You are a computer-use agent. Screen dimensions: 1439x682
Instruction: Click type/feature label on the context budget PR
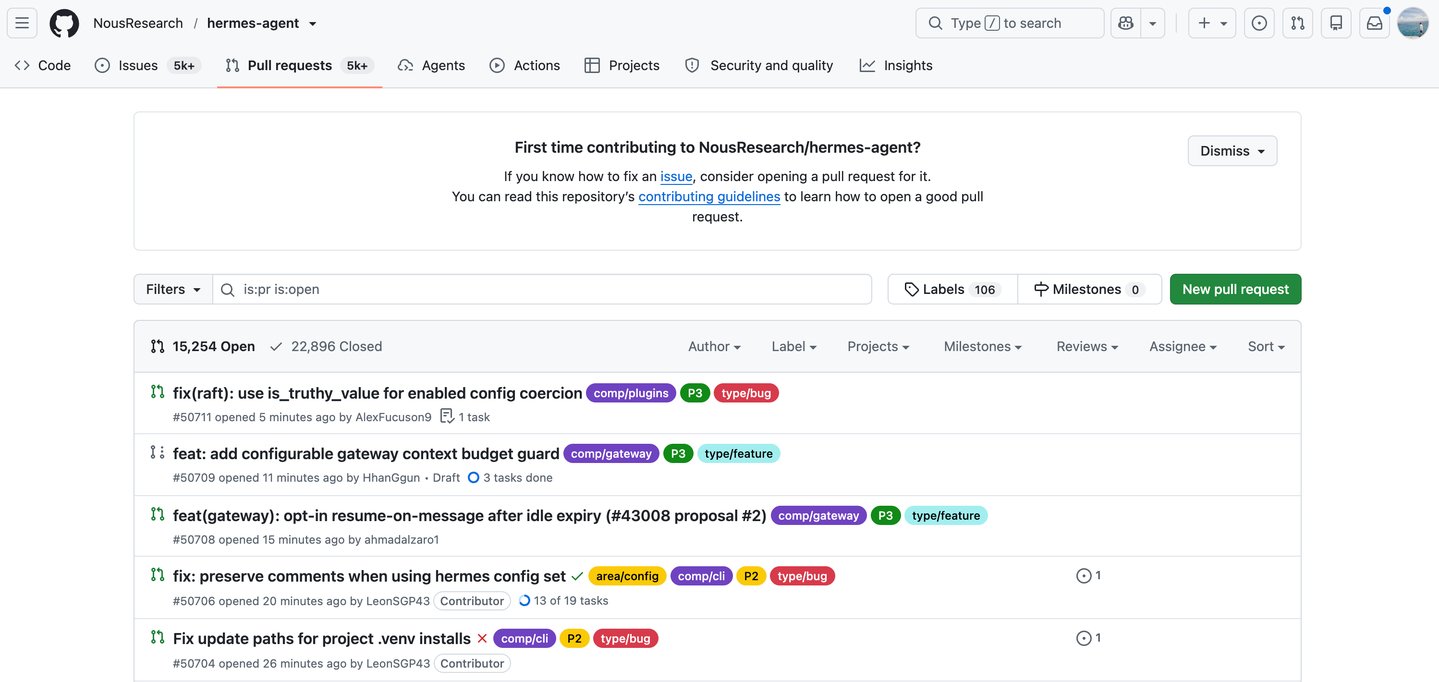739,454
